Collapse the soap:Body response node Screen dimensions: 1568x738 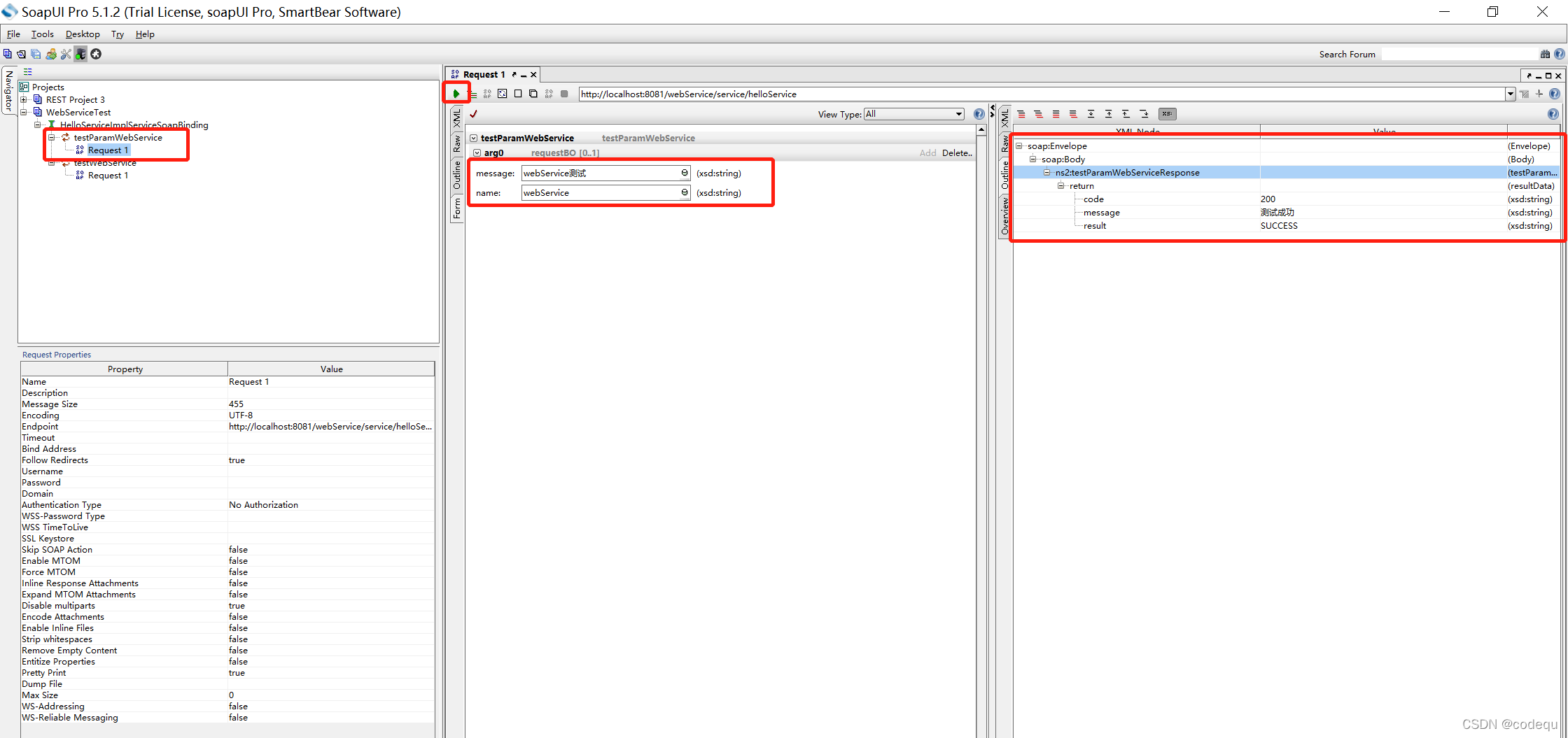[1033, 159]
